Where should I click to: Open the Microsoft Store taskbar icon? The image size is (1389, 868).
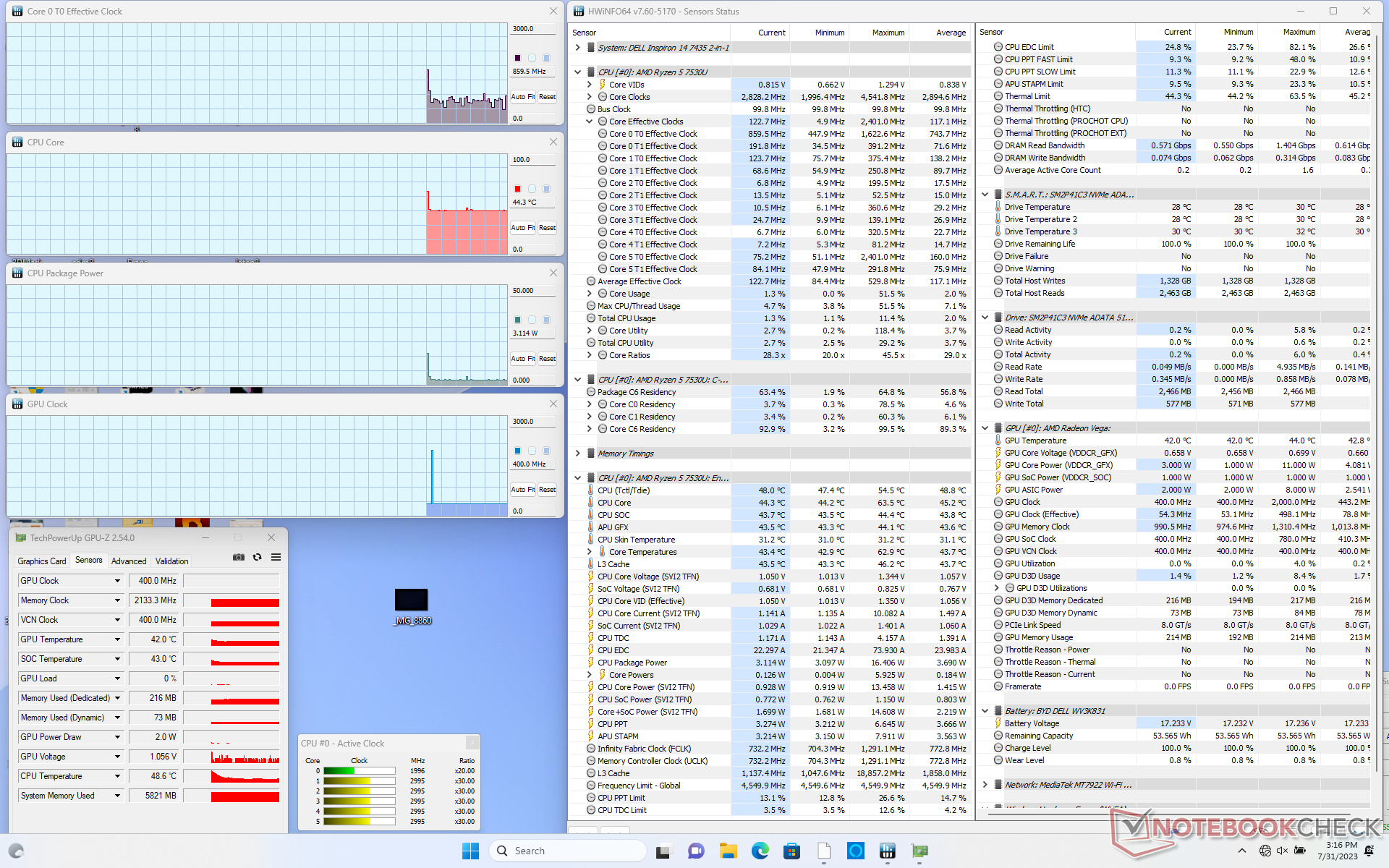[791, 851]
